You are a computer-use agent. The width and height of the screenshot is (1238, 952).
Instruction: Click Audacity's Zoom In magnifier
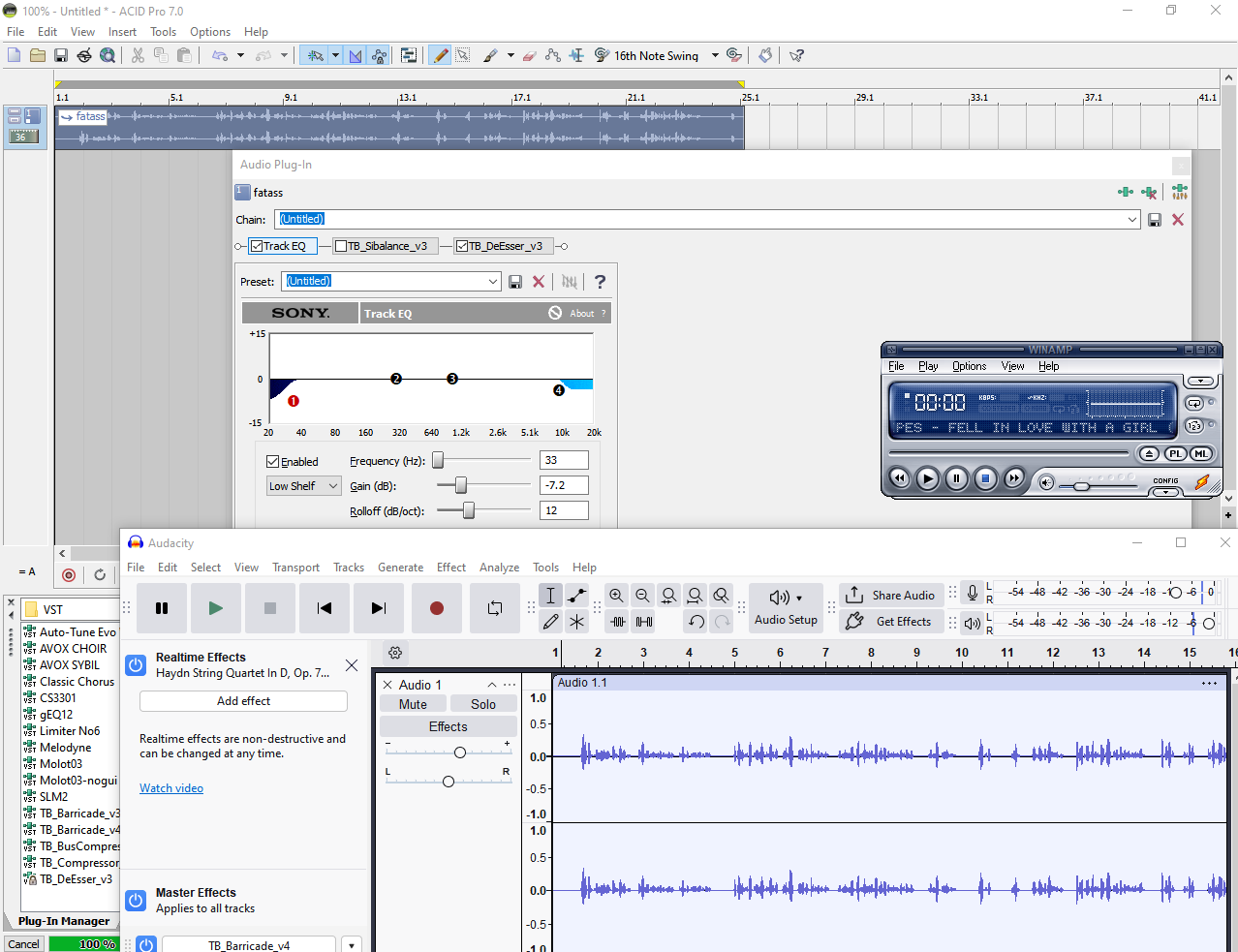pyautogui.click(x=616, y=596)
